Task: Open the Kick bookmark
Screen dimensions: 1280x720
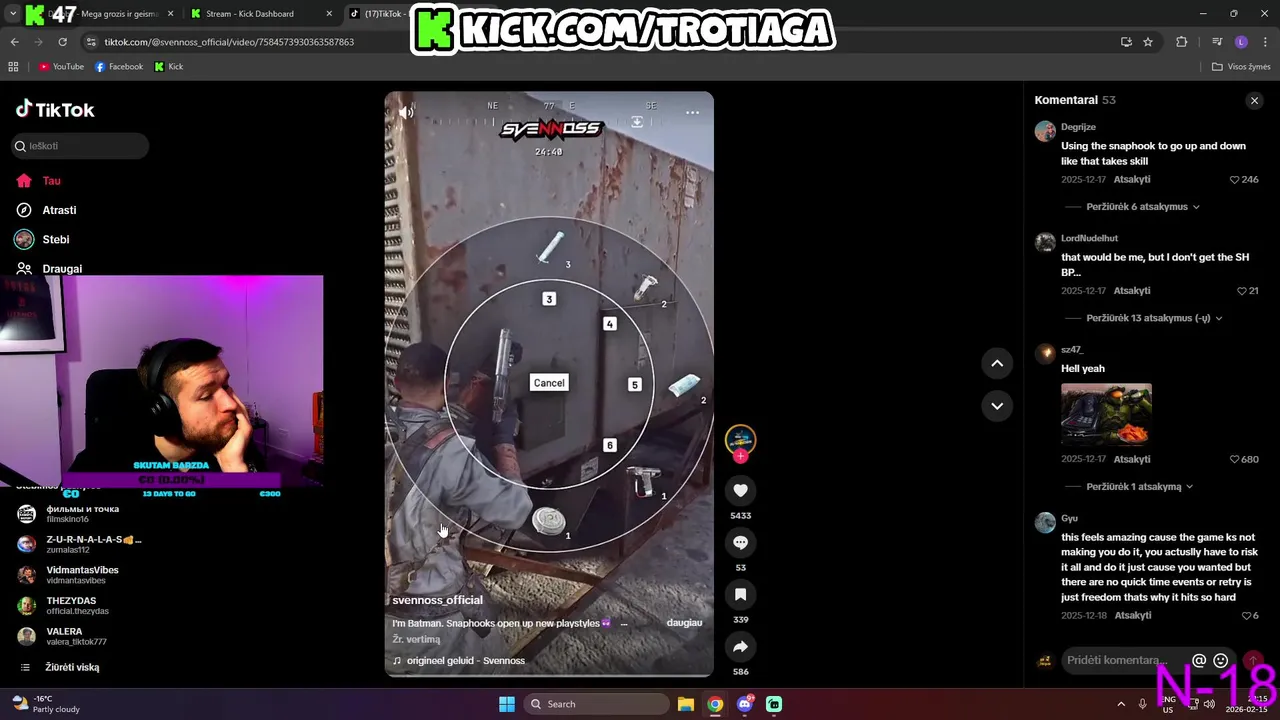Action: coord(169,67)
